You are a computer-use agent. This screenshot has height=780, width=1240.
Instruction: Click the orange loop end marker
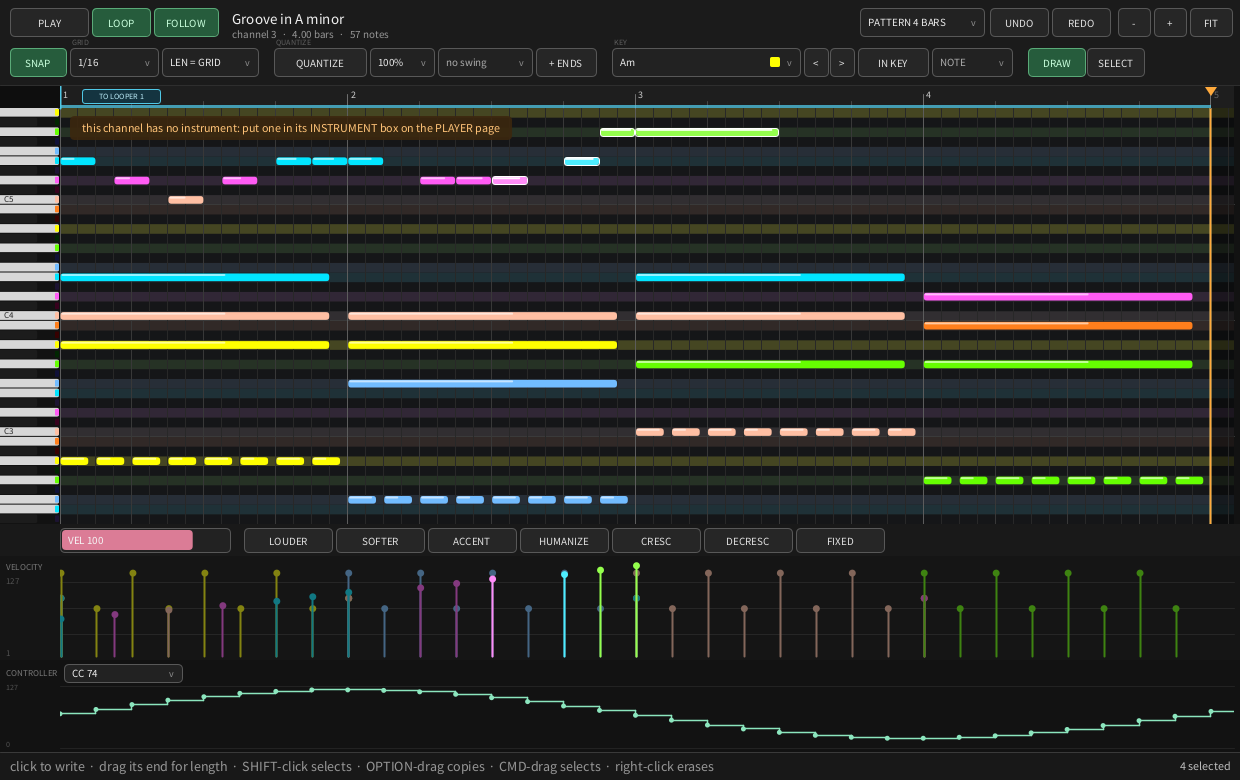[1211, 92]
